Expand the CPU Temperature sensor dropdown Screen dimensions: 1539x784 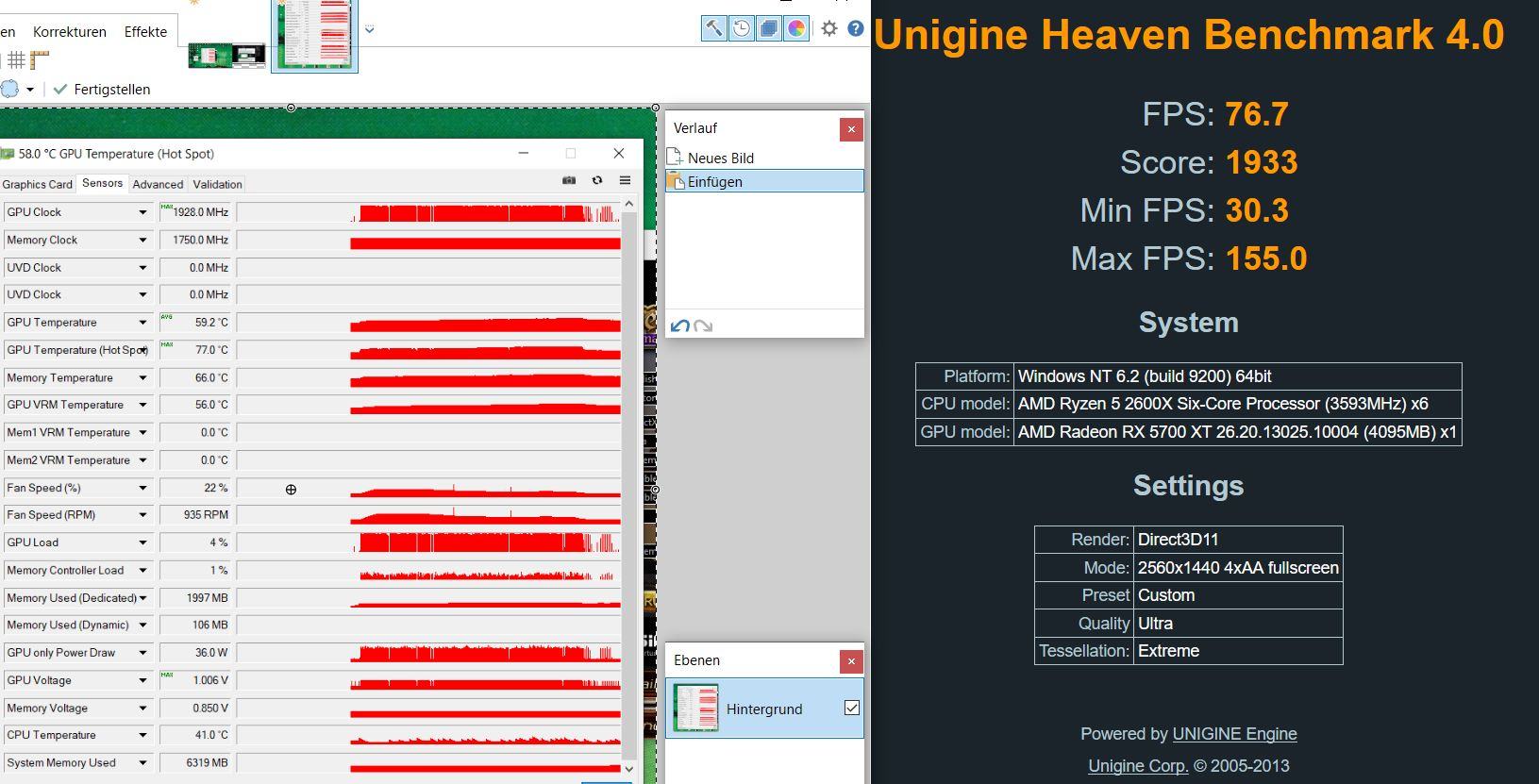[x=142, y=735]
